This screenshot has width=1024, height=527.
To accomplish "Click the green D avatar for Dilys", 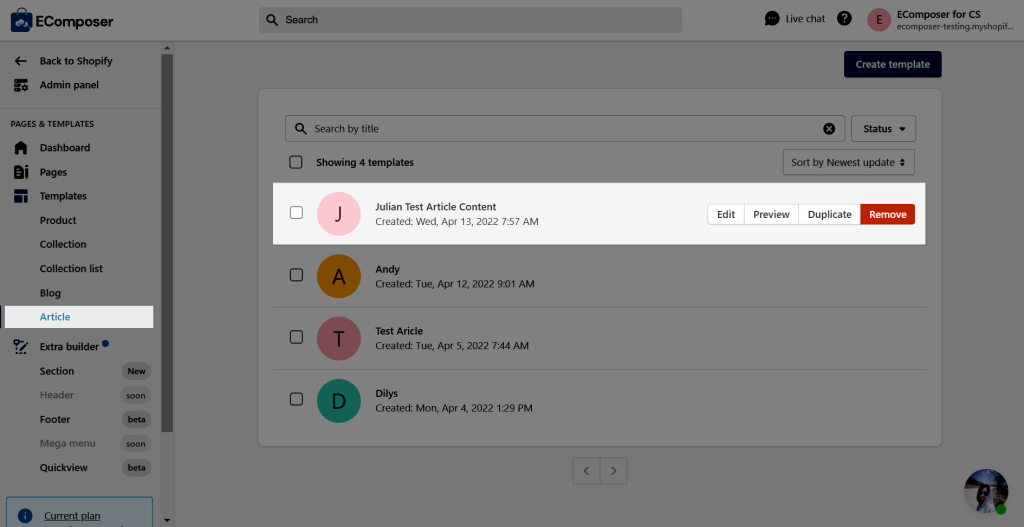I will click(338, 400).
